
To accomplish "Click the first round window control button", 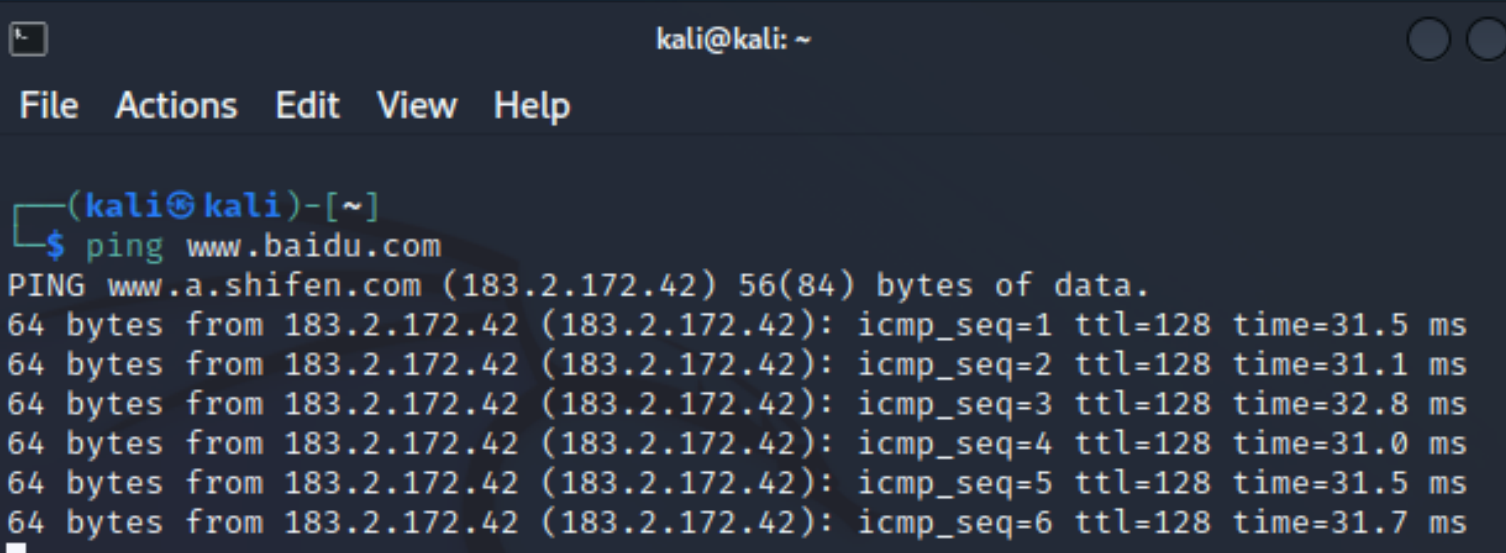I will coord(1428,40).
